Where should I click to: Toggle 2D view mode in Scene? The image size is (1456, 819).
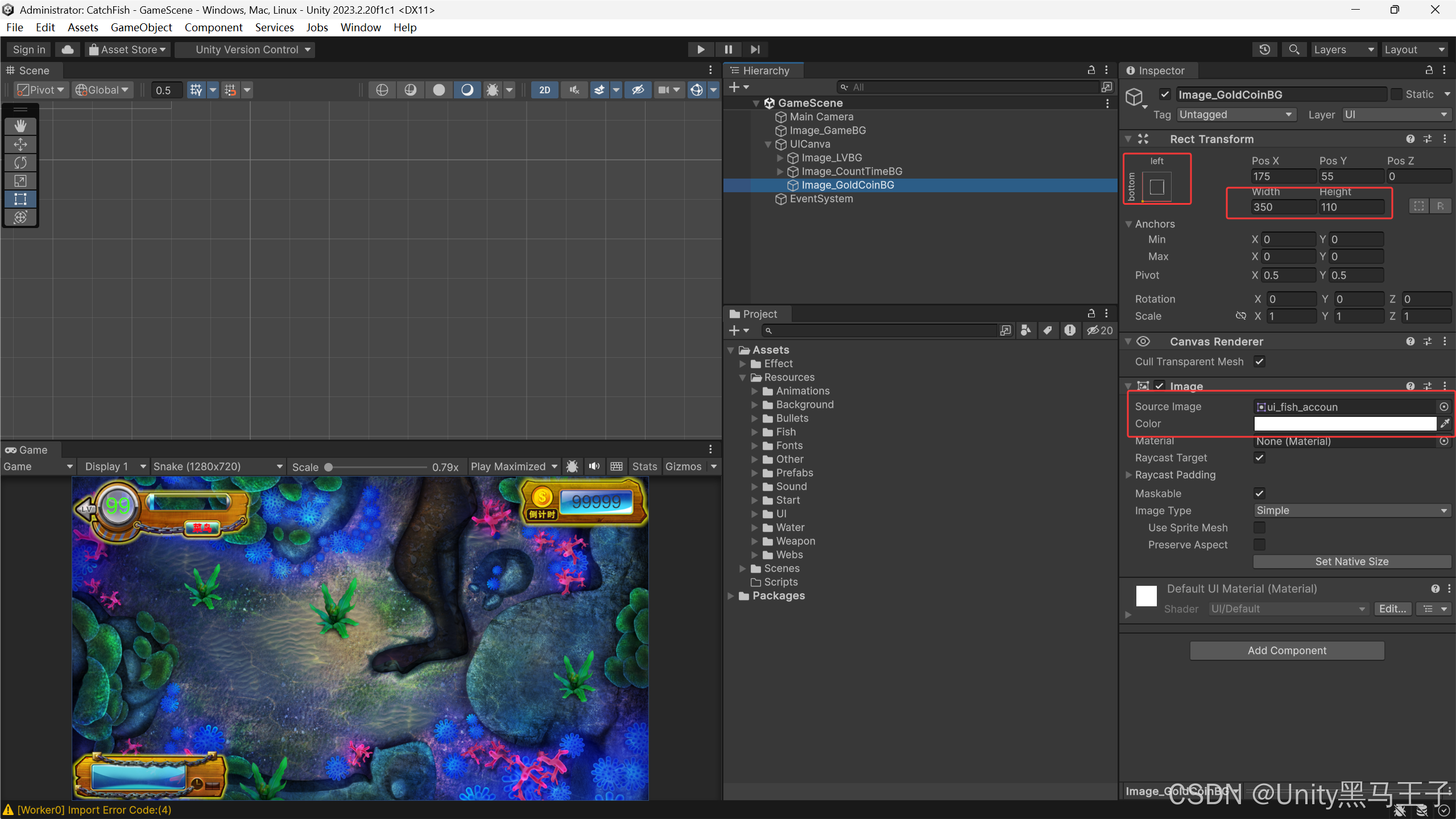click(544, 90)
